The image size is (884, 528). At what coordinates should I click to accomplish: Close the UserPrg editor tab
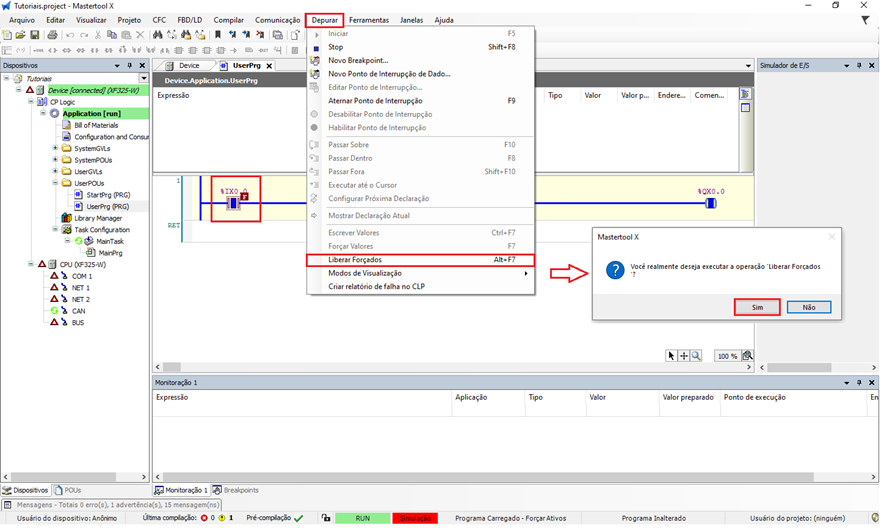coord(269,66)
